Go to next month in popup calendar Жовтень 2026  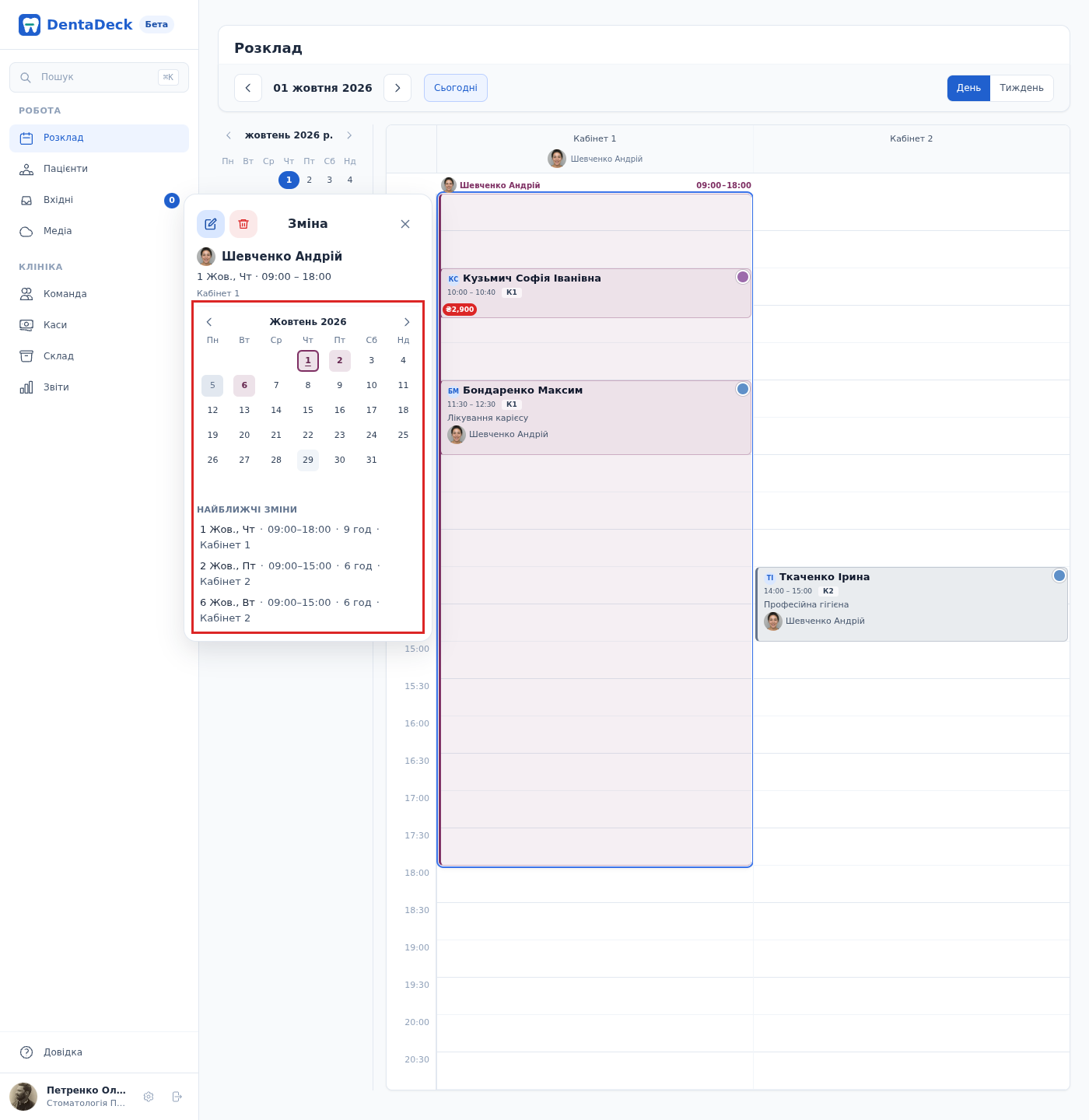pos(406,322)
